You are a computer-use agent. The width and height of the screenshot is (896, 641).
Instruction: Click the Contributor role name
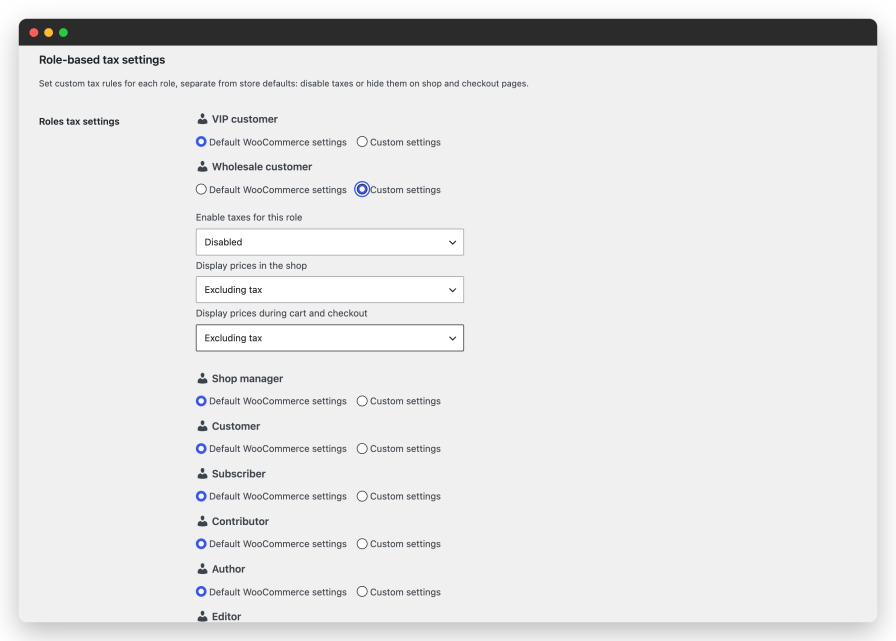point(240,521)
